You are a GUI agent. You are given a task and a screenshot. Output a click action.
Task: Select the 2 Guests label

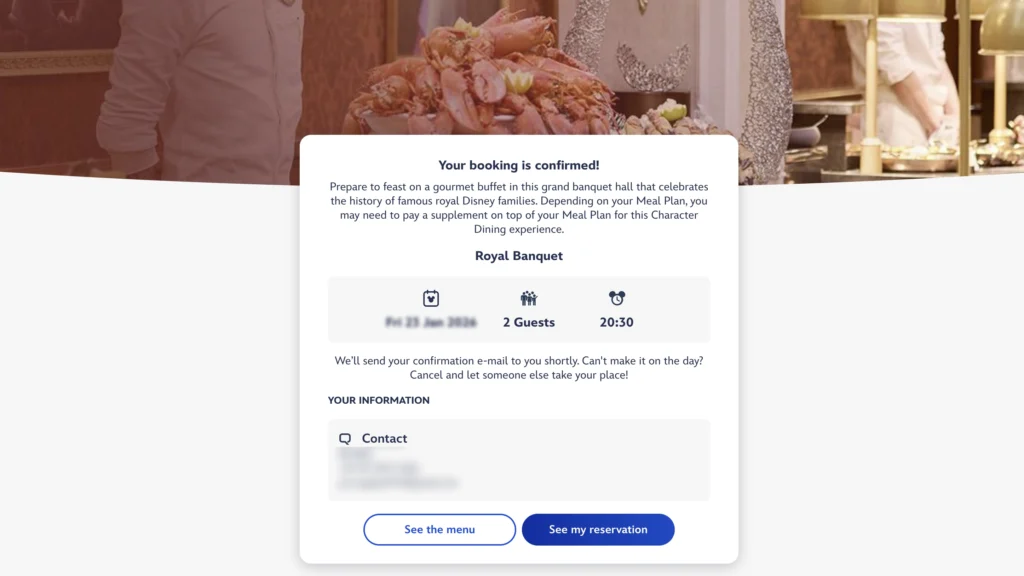coord(528,322)
